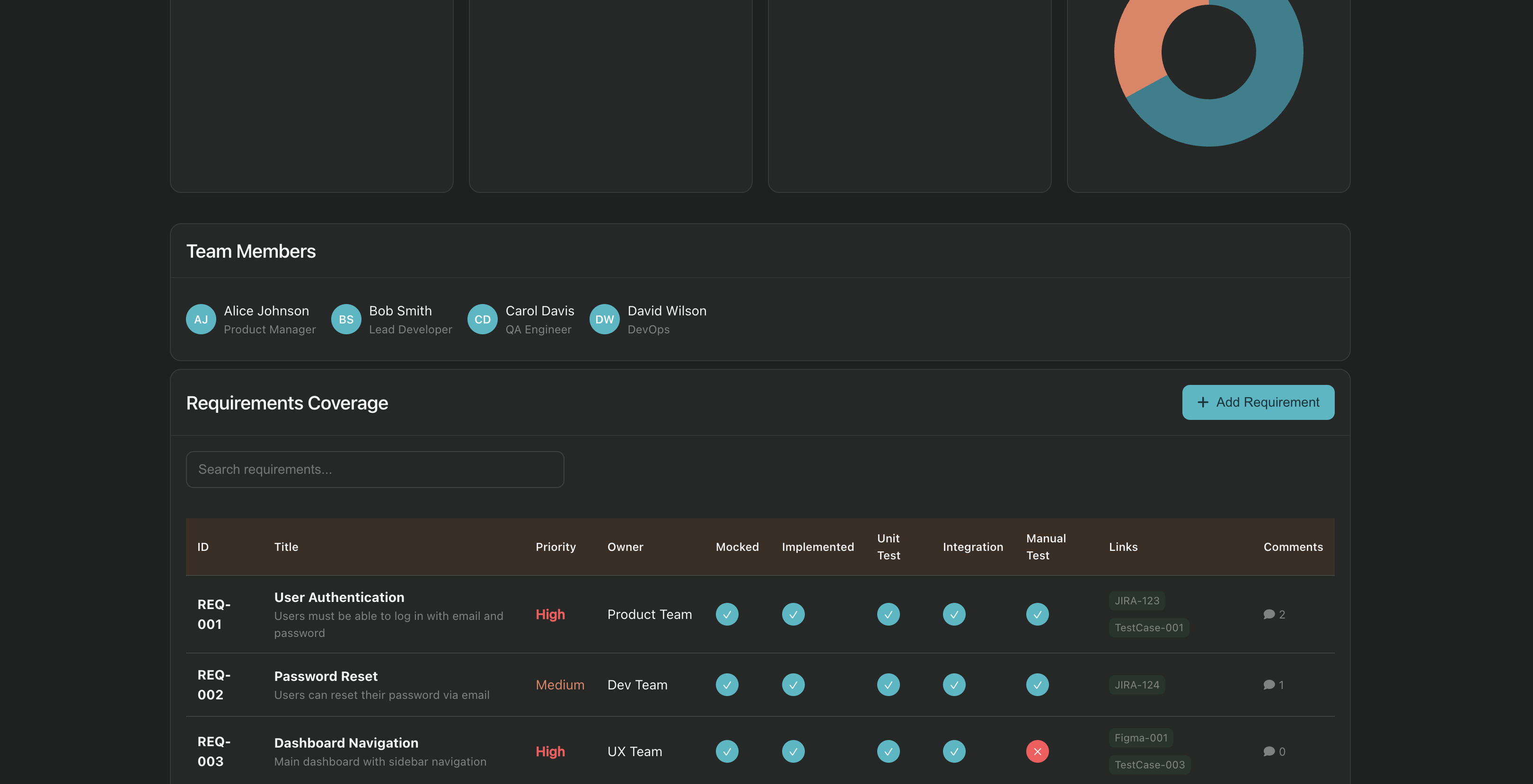This screenshot has height=784, width=1533.
Task: Click Alice Johnson's avatar icon
Action: coord(201,319)
